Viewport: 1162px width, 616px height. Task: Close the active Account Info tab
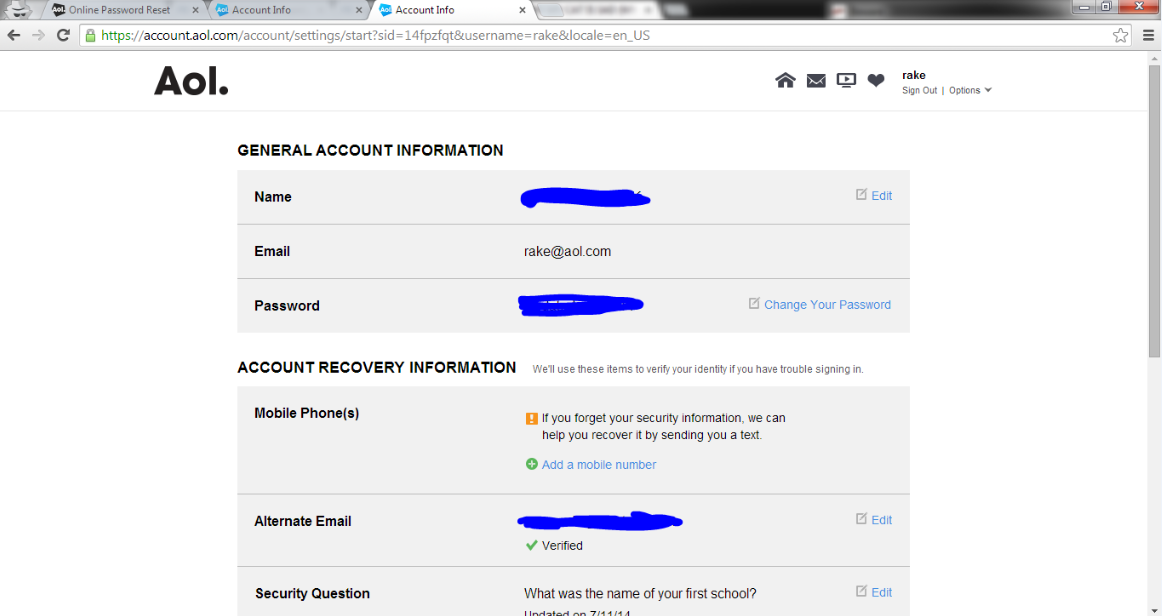522,10
